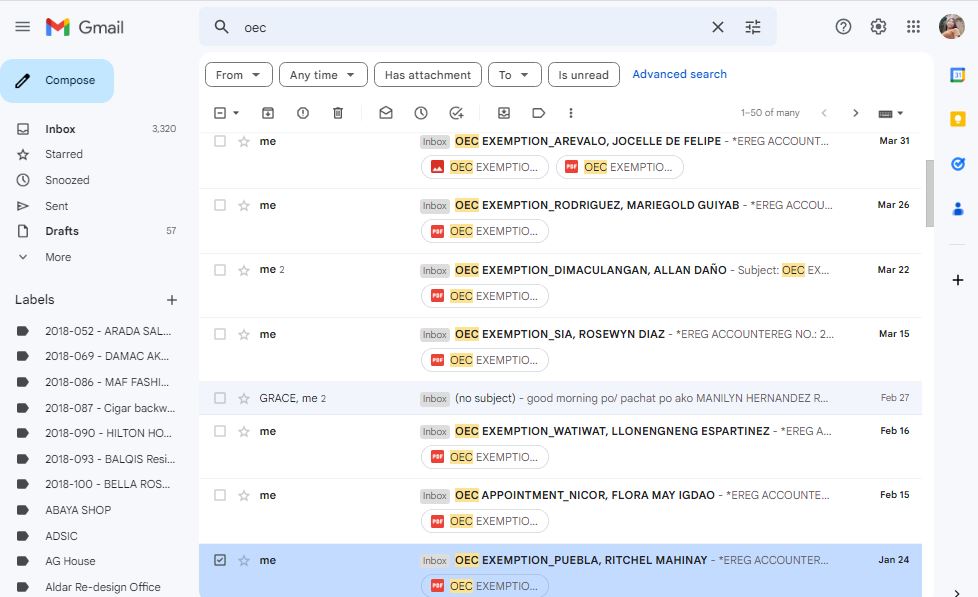Viewport: 978px width, 597px height.
Task: Open the Any time filter dropdown
Action: (x=323, y=75)
